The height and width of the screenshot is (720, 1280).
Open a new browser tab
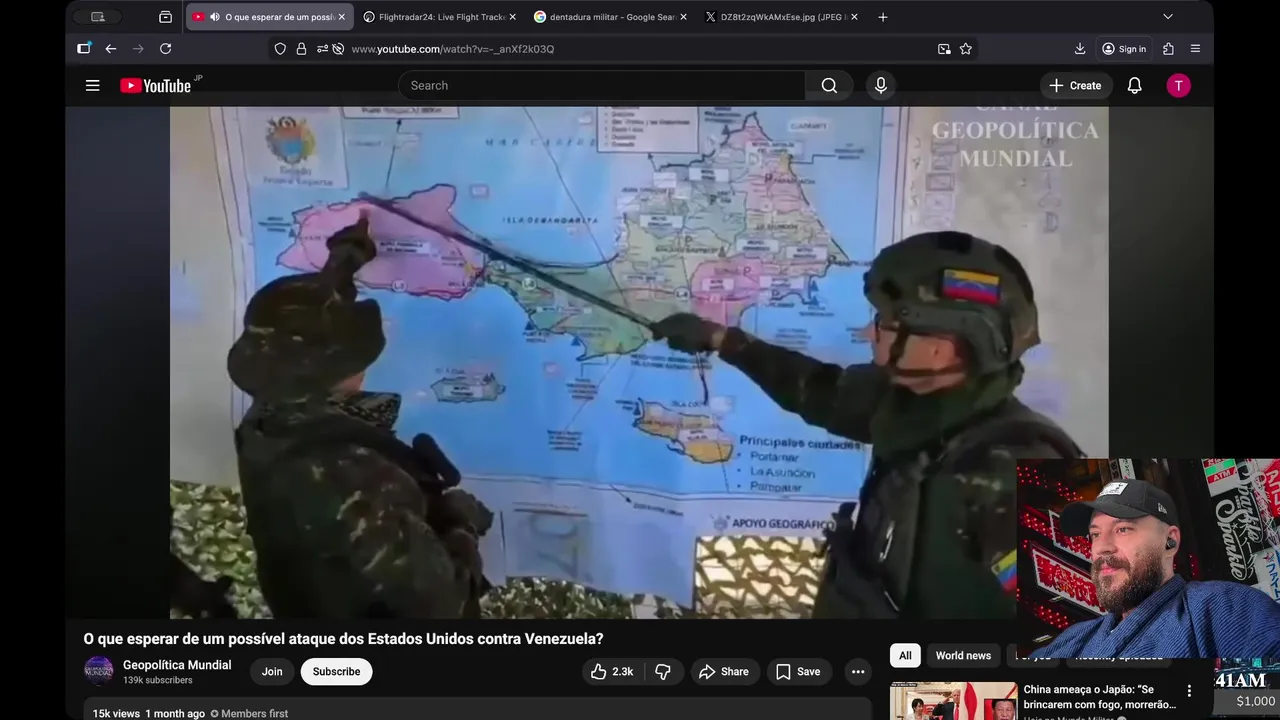pos(882,17)
